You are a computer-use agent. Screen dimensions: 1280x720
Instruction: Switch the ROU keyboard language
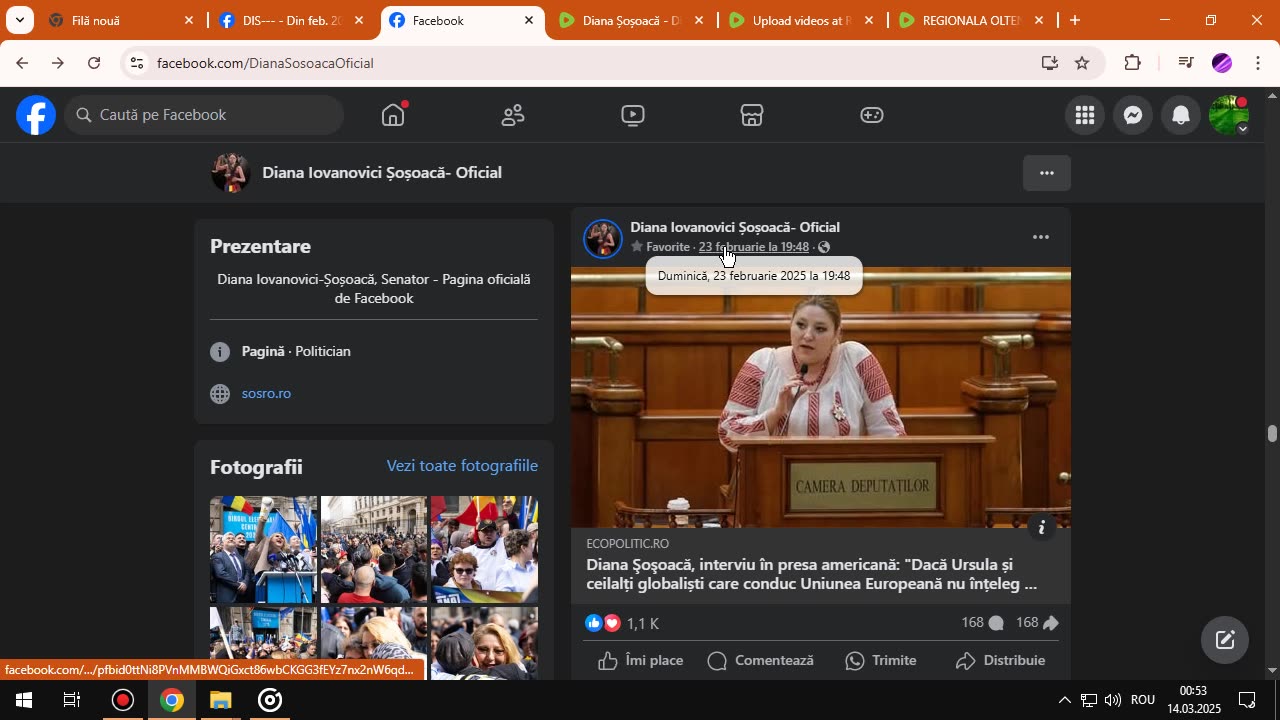tap(1144, 700)
